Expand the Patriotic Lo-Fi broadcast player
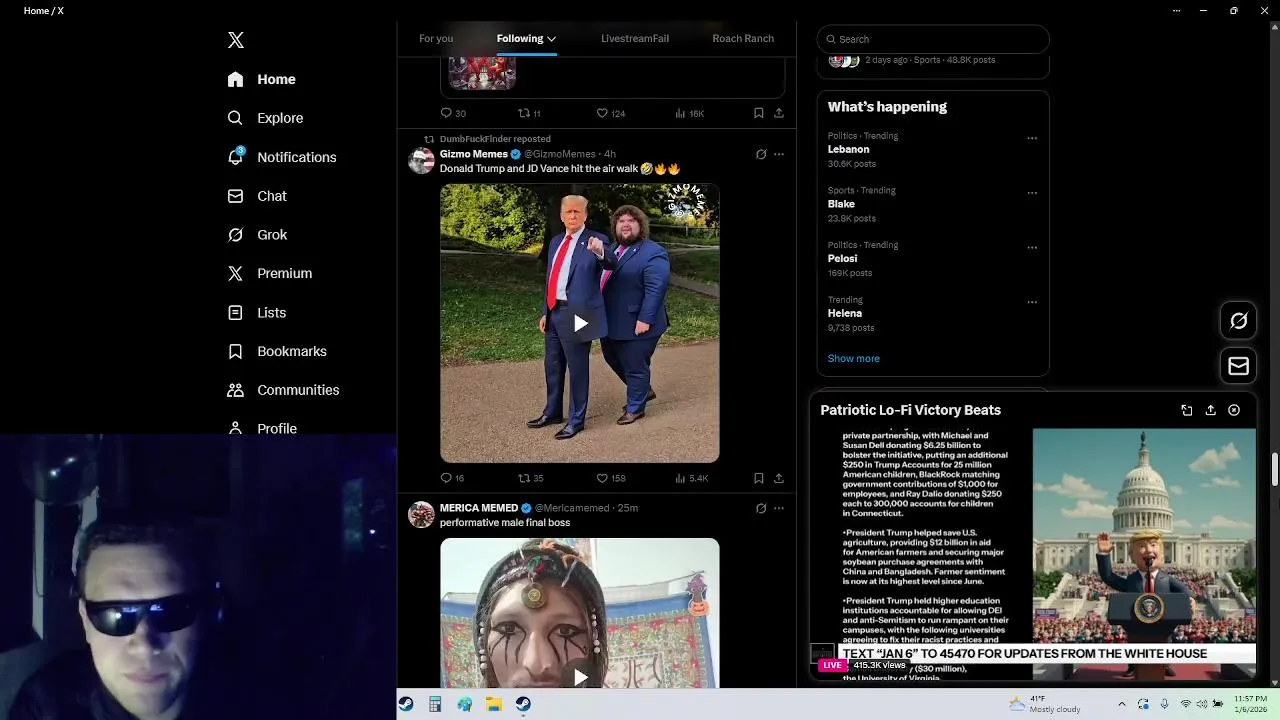 [1187, 410]
